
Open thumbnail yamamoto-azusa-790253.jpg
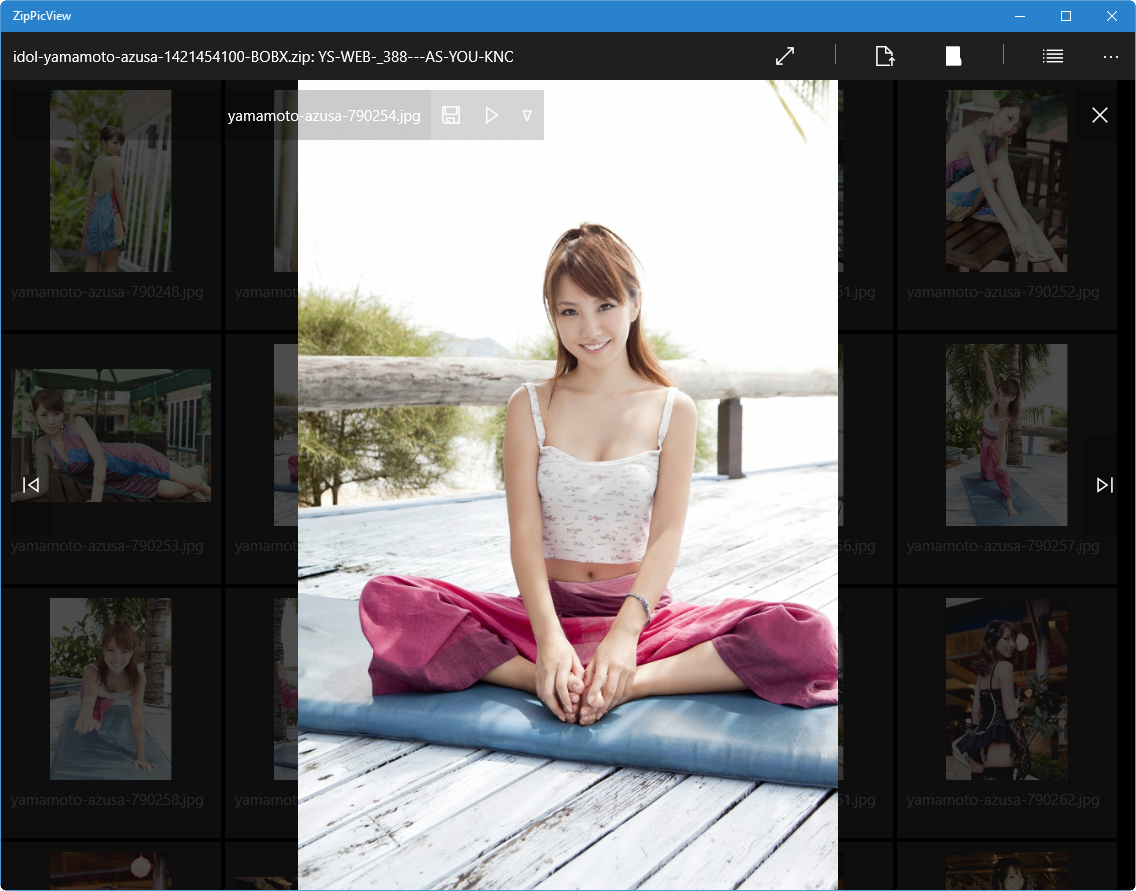coord(111,435)
